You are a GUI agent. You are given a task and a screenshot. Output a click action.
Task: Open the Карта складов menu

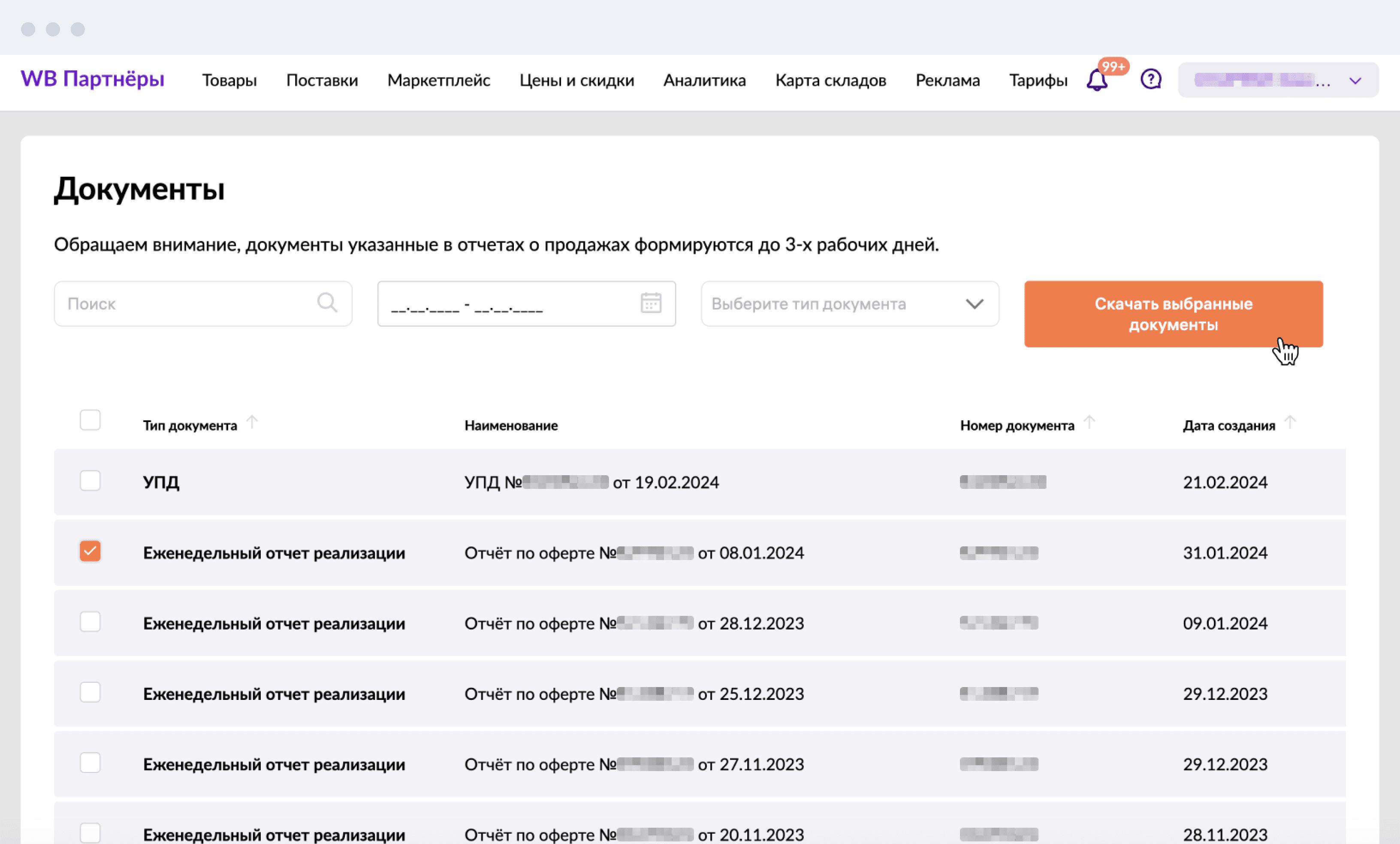pyautogui.click(x=831, y=80)
